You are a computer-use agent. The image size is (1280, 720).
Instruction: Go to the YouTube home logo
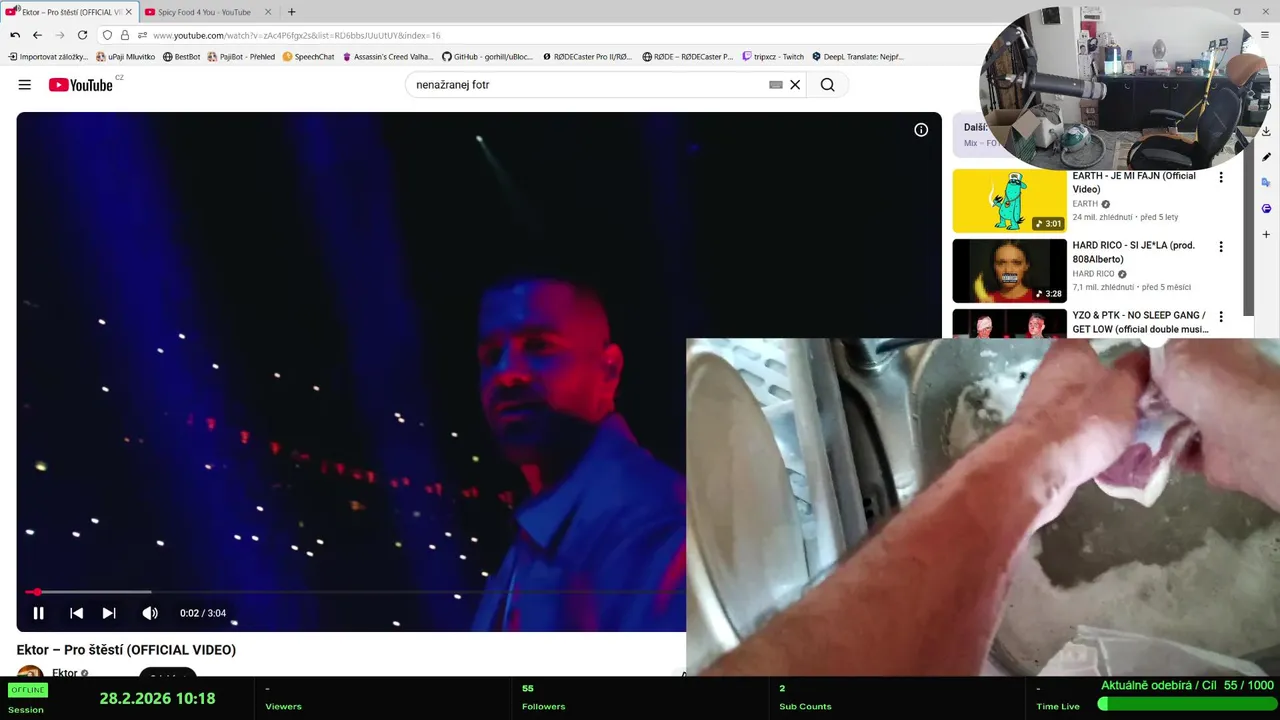[x=81, y=85]
